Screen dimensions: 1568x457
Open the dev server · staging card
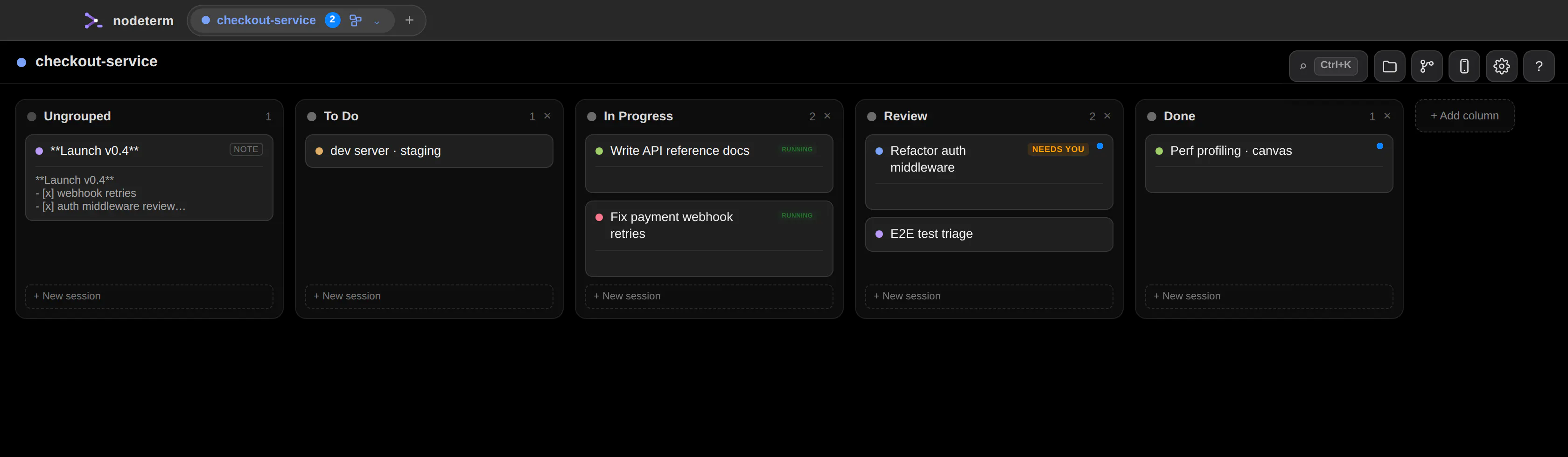pyautogui.click(x=429, y=151)
